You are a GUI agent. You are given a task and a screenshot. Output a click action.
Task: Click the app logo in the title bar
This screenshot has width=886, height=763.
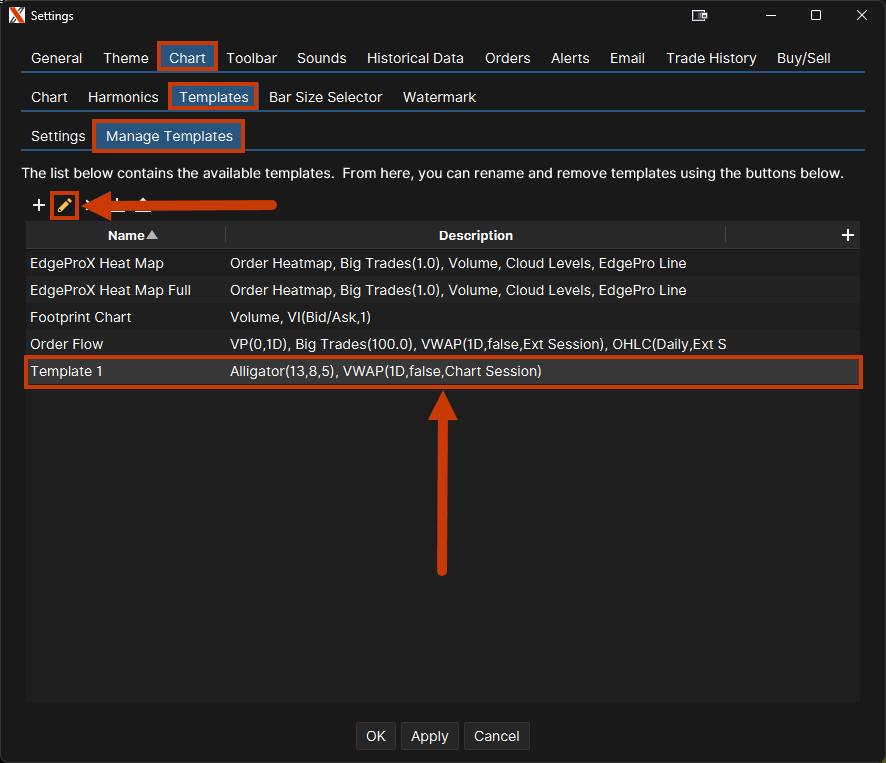point(16,16)
